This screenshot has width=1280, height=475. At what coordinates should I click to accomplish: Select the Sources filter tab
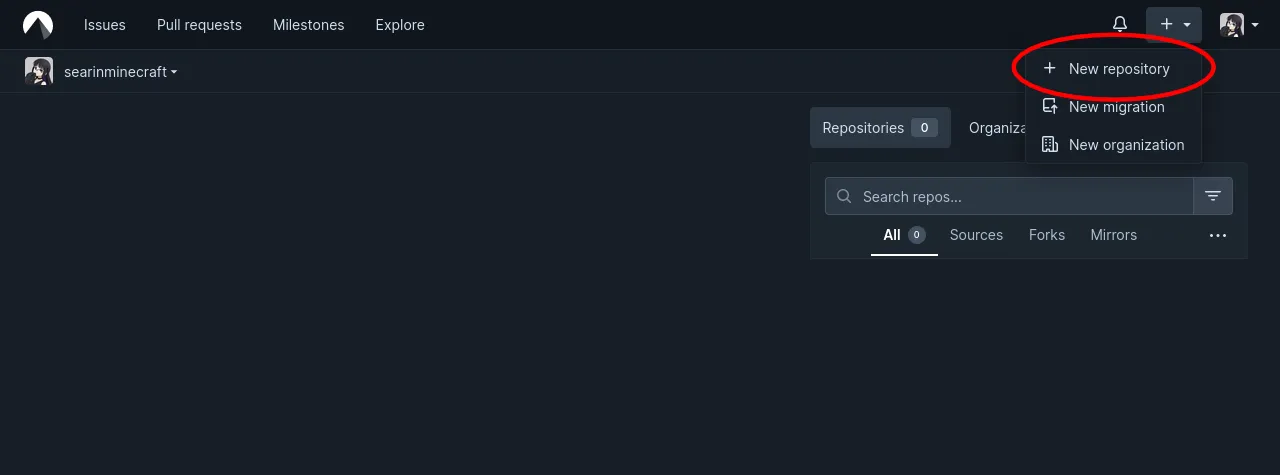coord(976,235)
